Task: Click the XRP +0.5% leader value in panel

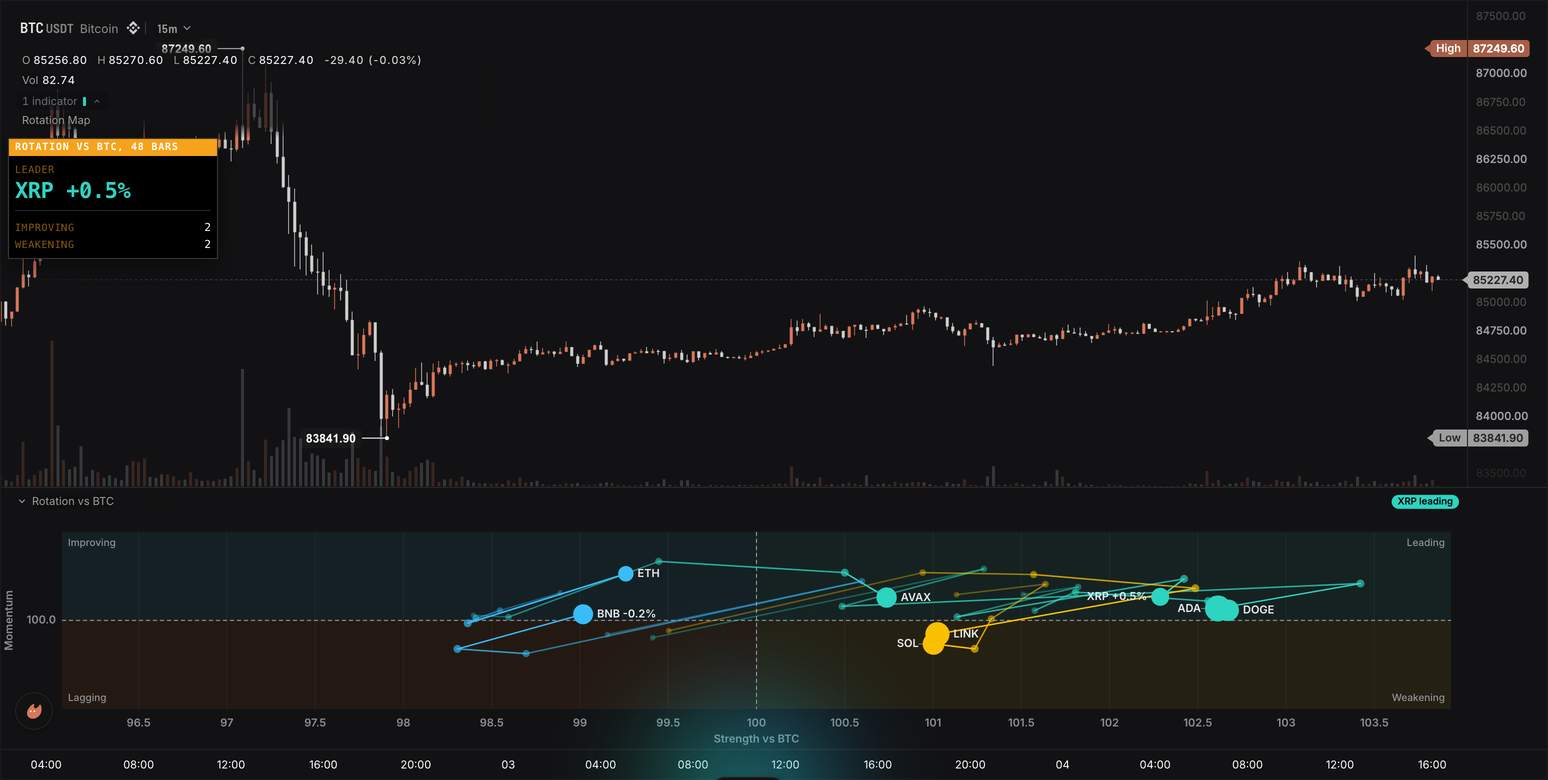Action: click(x=73, y=191)
